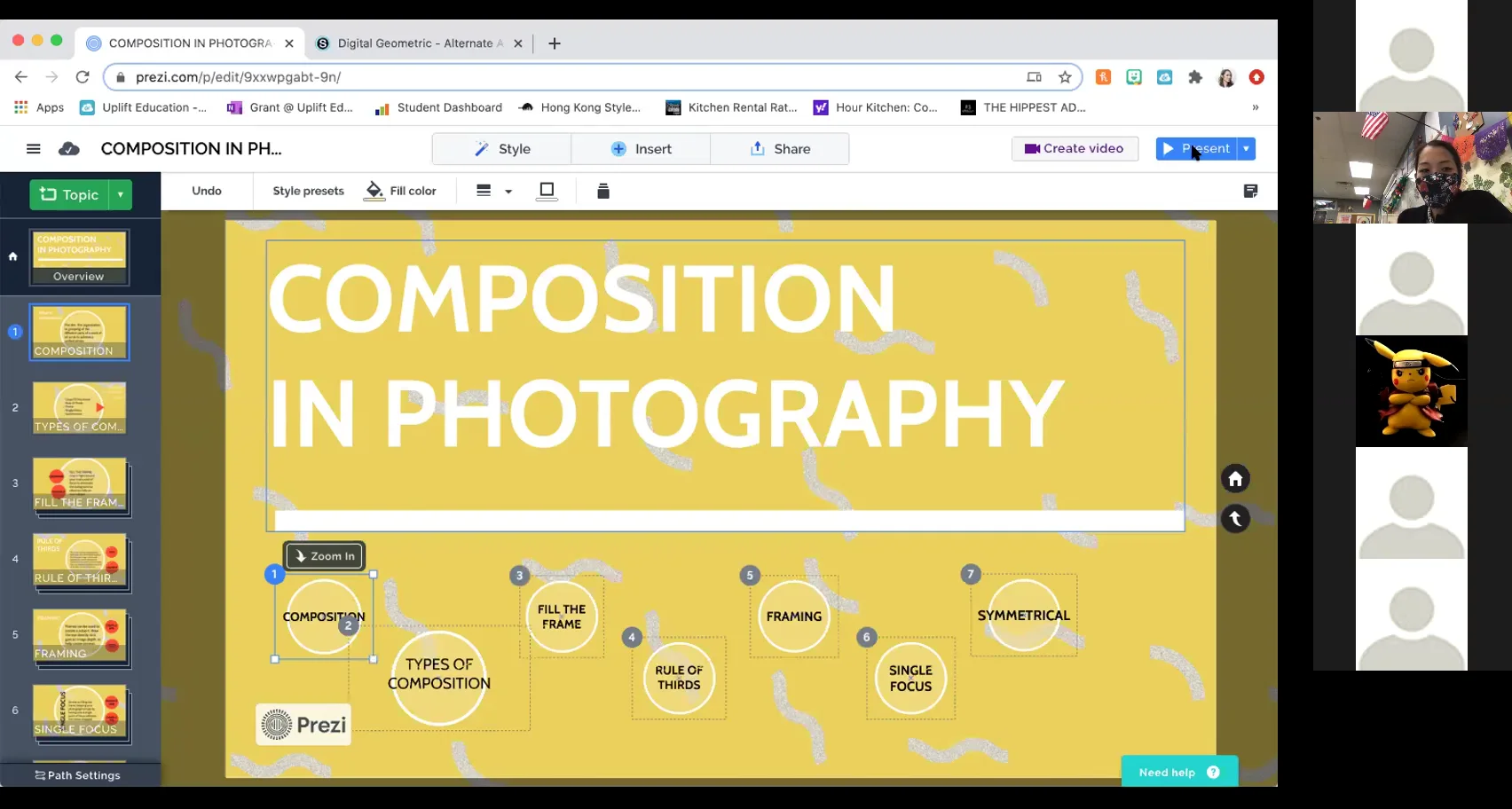Select the Overview thumbnail

pyautogui.click(x=79, y=257)
